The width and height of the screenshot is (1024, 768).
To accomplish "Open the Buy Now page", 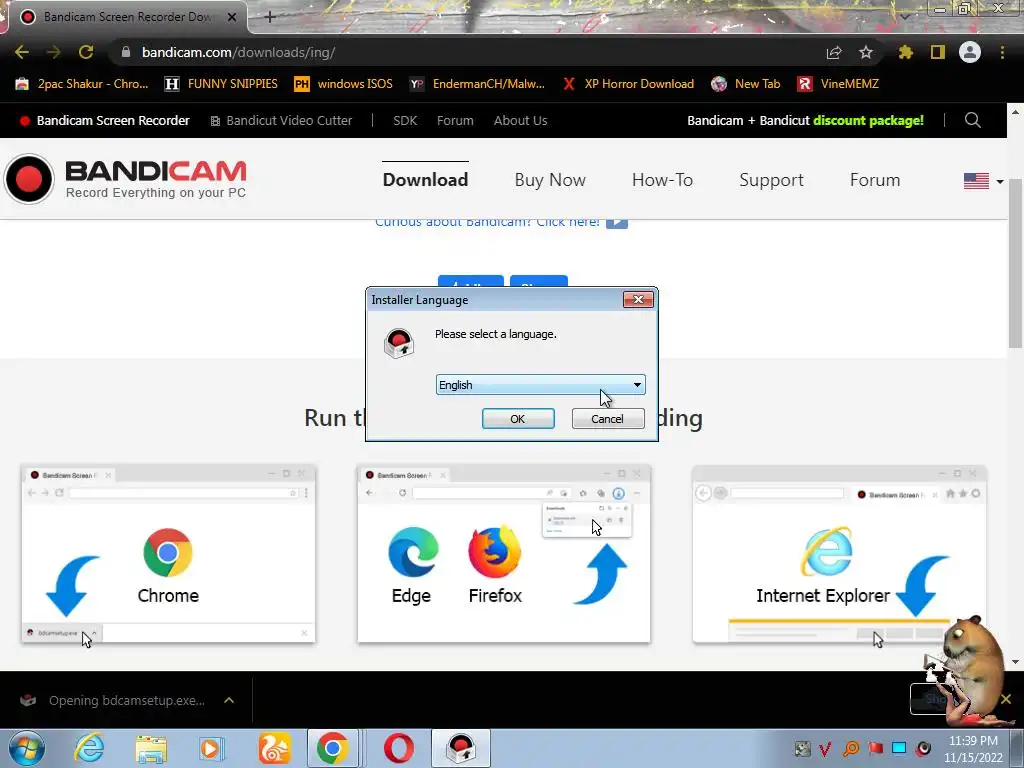I will pos(550,180).
